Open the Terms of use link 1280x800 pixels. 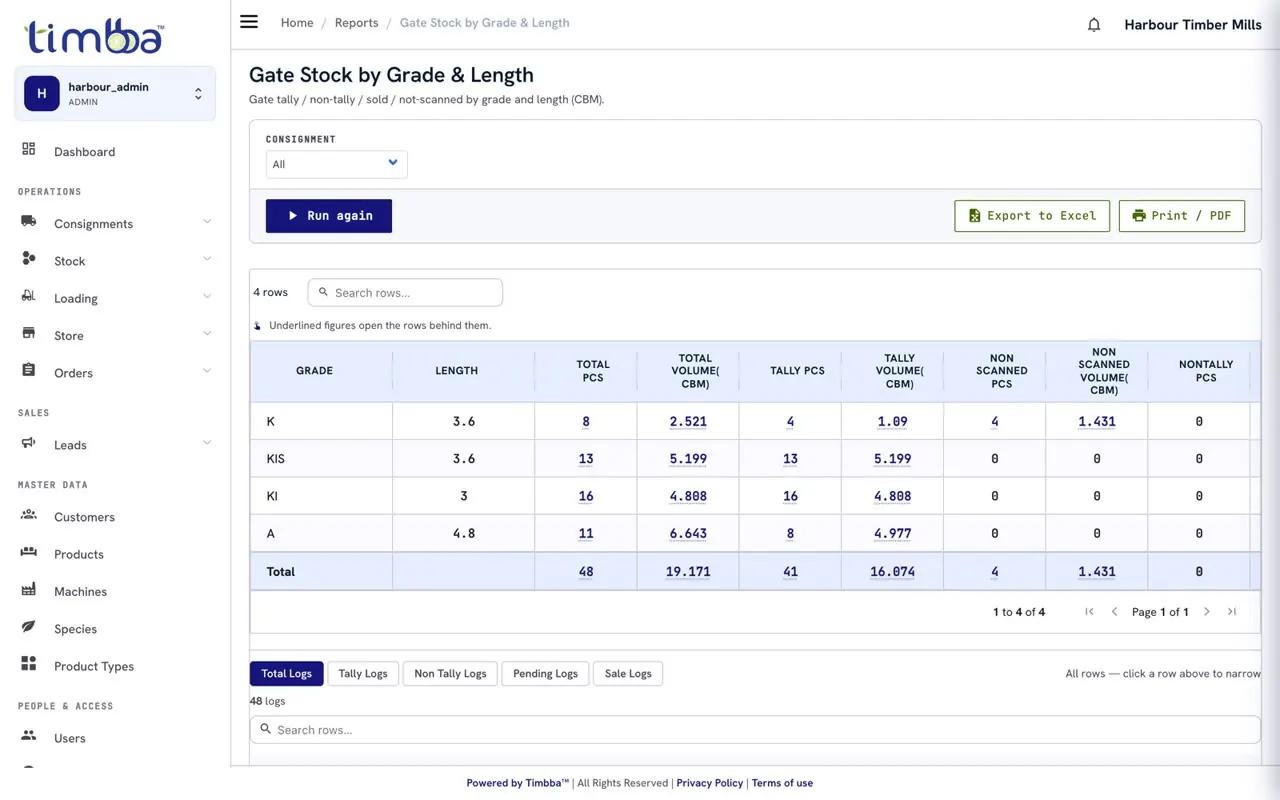[x=782, y=783]
